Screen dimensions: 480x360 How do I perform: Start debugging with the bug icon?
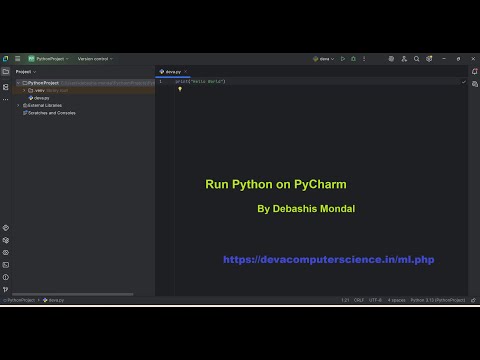coord(353,59)
